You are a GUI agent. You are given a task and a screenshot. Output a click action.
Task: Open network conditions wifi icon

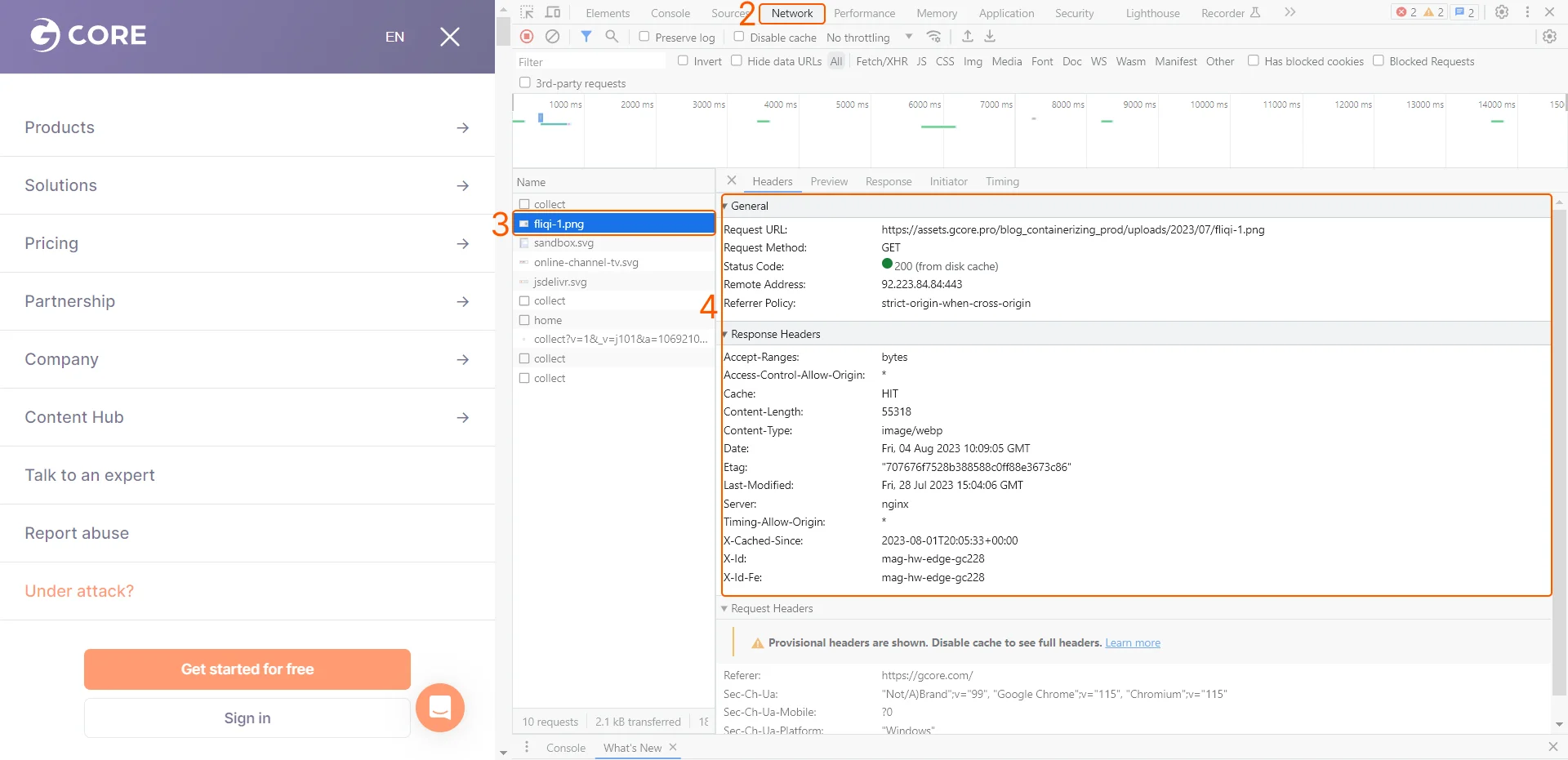point(934,37)
